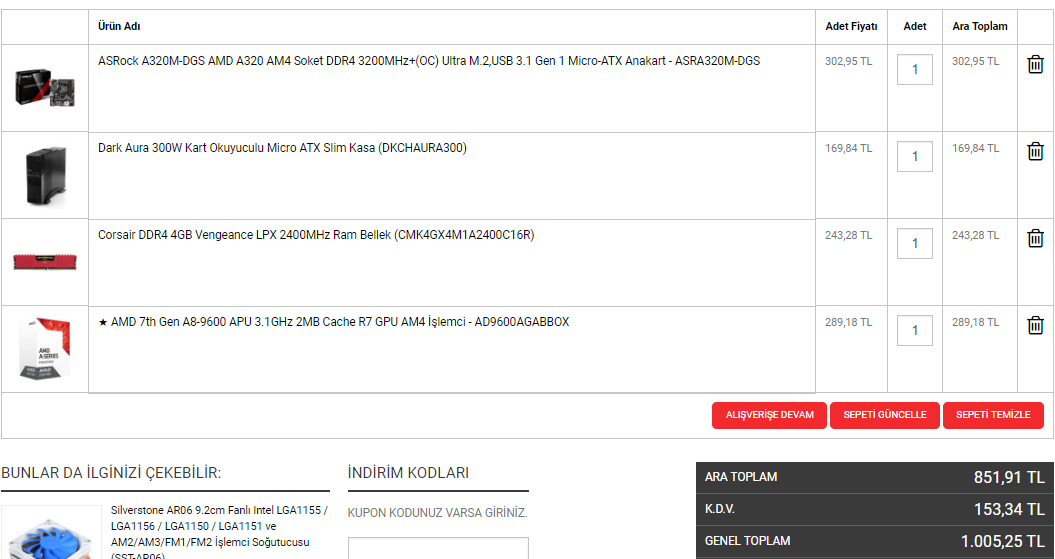The width and height of the screenshot is (1055, 559).
Task: Open the Corsair Vengeance LPX 2400MHz link
Action: tap(316, 235)
